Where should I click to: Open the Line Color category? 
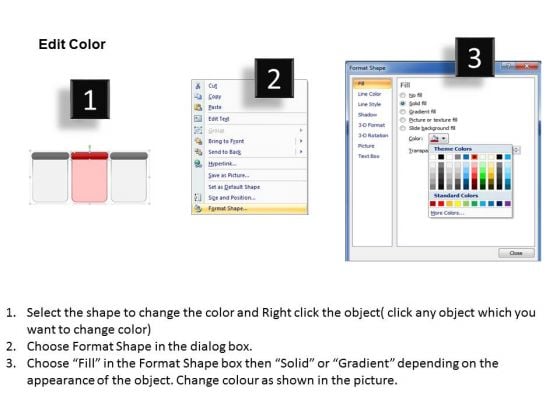point(369,94)
